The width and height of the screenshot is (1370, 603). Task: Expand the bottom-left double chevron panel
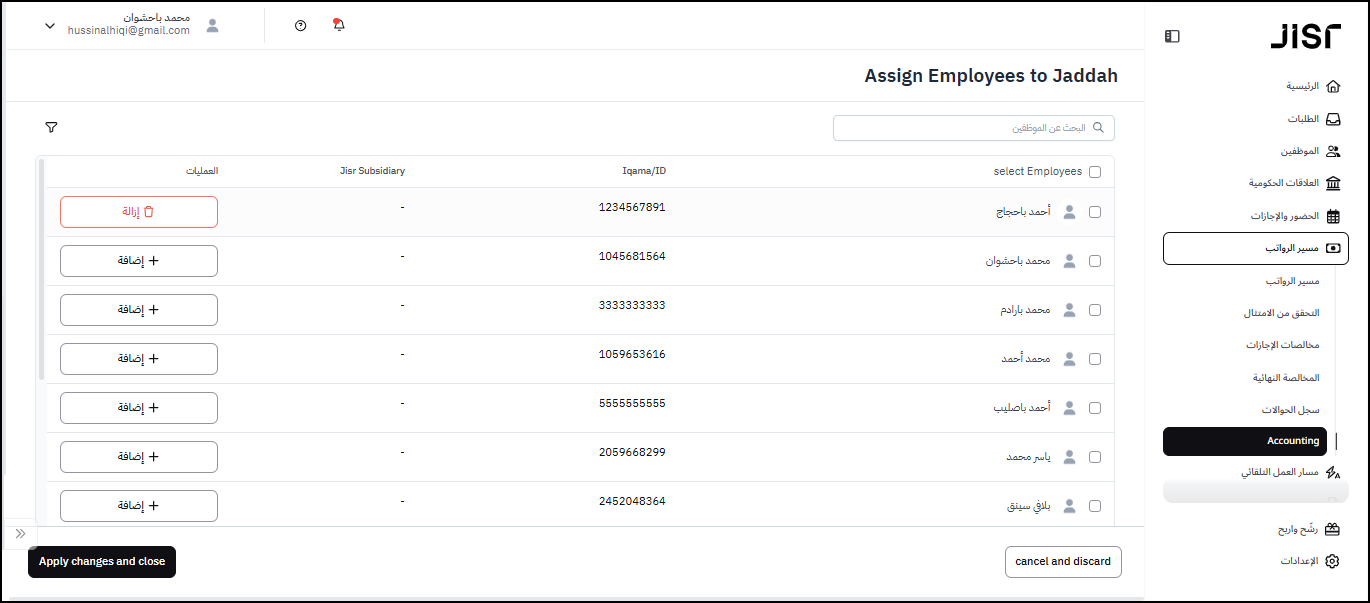tap(20, 534)
